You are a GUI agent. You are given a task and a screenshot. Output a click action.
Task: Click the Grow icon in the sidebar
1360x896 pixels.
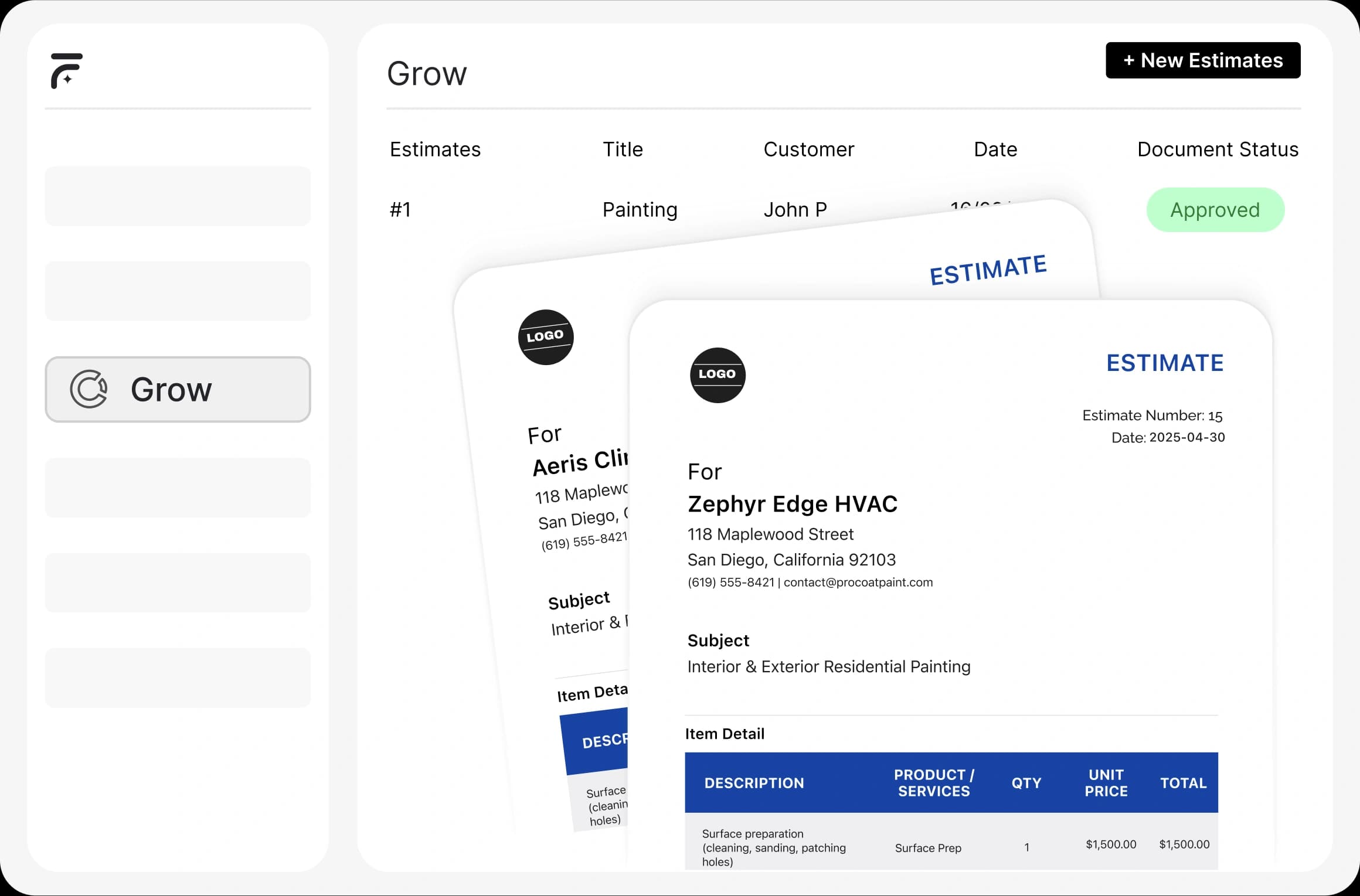click(x=89, y=389)
